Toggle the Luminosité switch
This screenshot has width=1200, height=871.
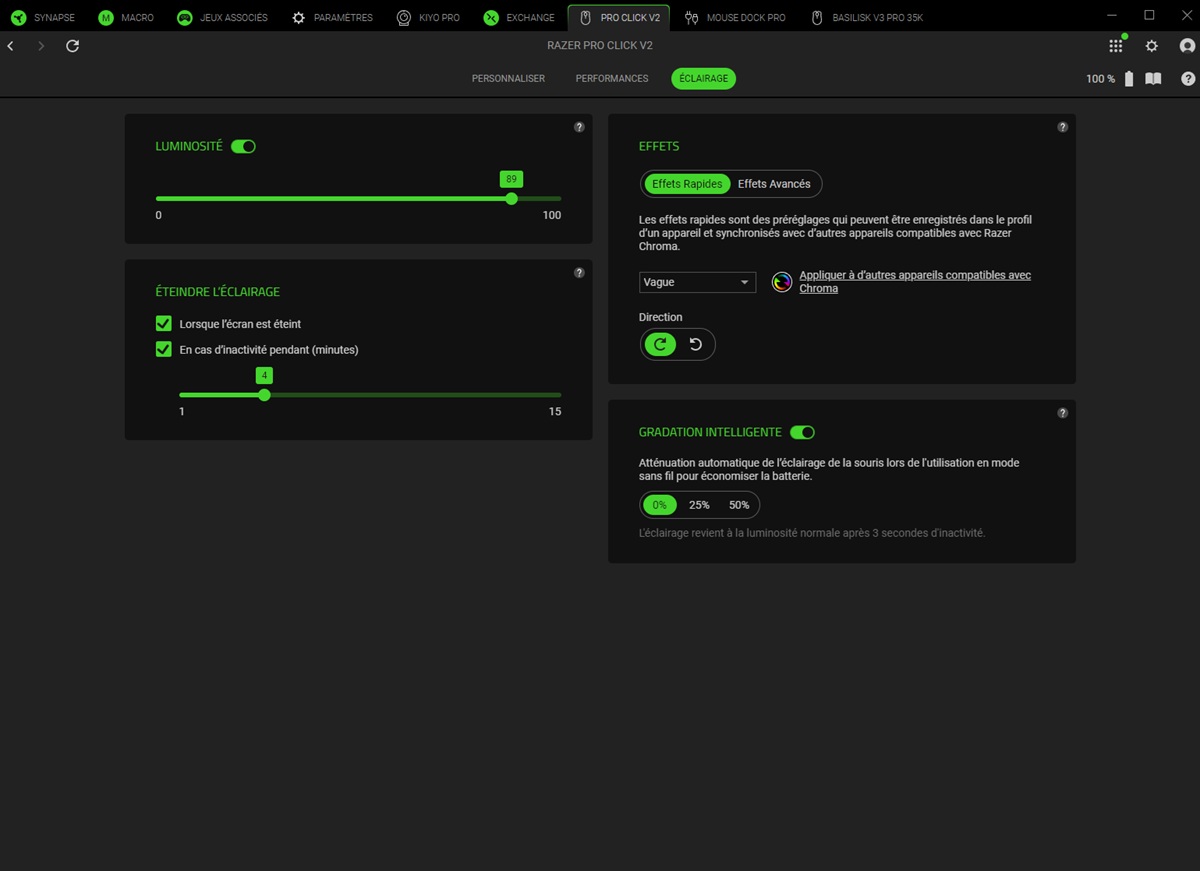(243, 146)
